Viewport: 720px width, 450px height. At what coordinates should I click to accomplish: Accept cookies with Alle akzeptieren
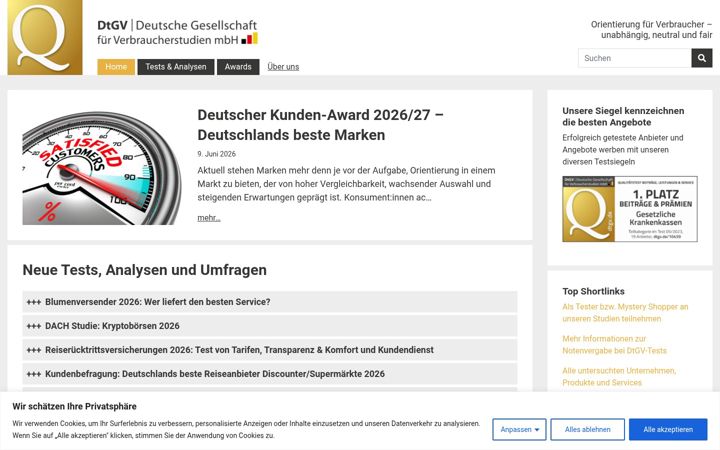tap(668, 429)
